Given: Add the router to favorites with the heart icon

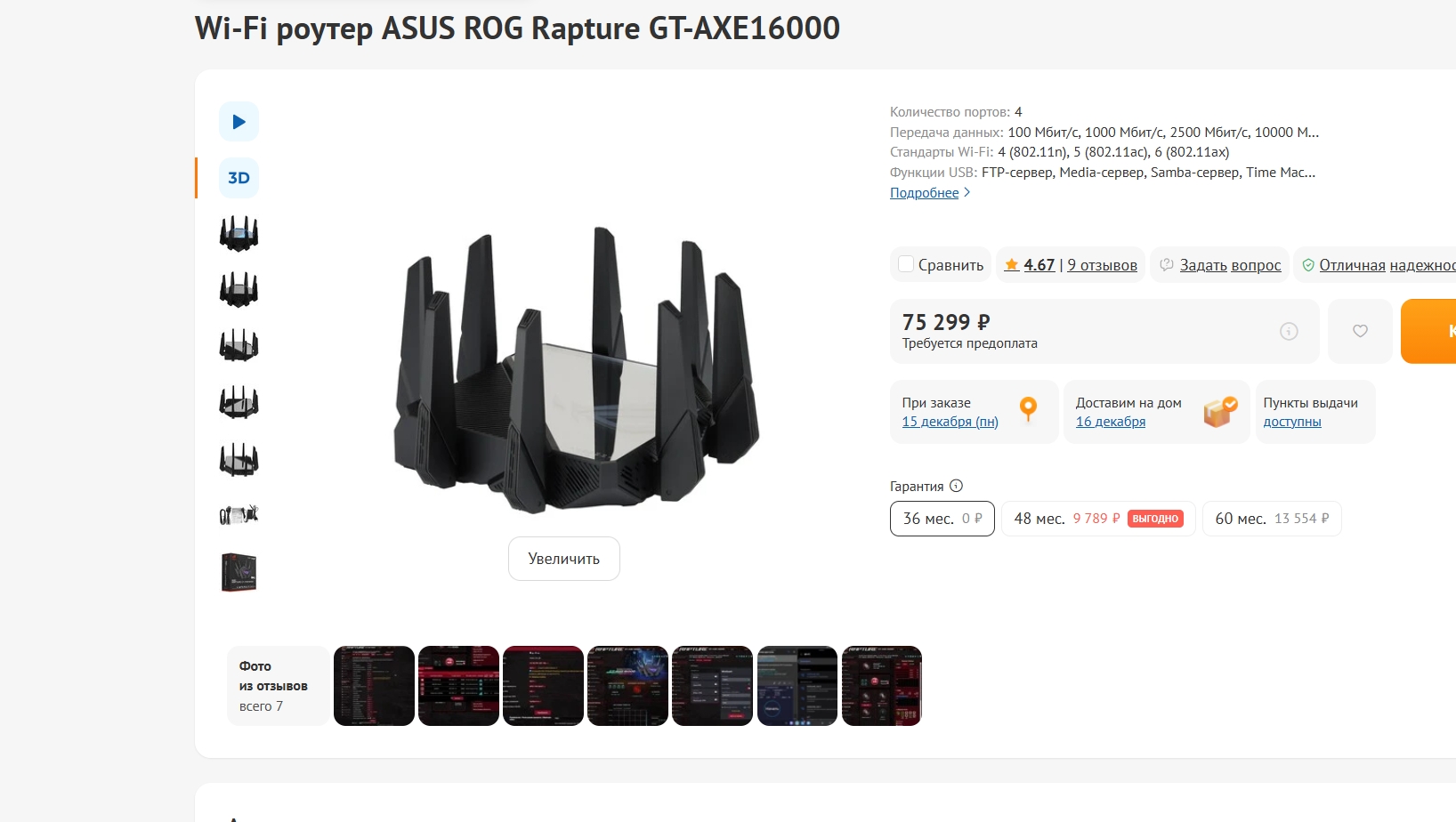Looking at the screenshot, I should point(1360,331).
